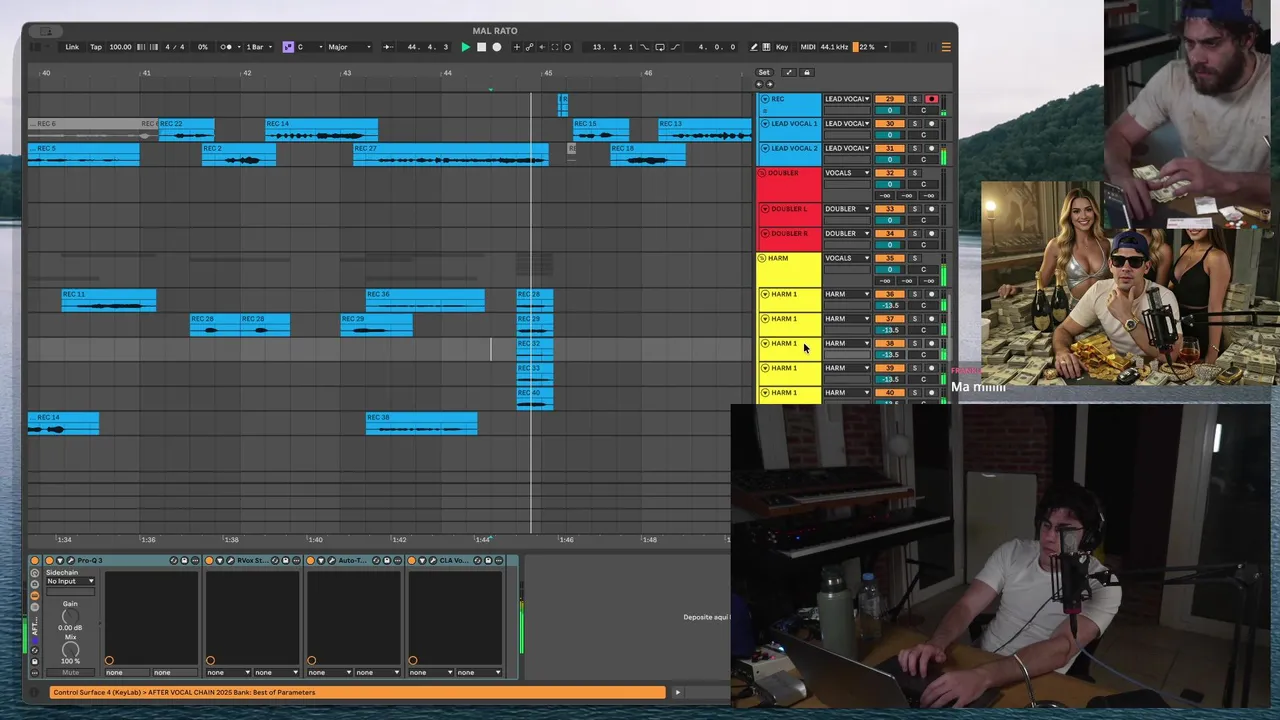This screenshot has height=720, width=1280.
Task: Toggle the Pro-Q 3 device activator
Action: [x=49, y=560]
